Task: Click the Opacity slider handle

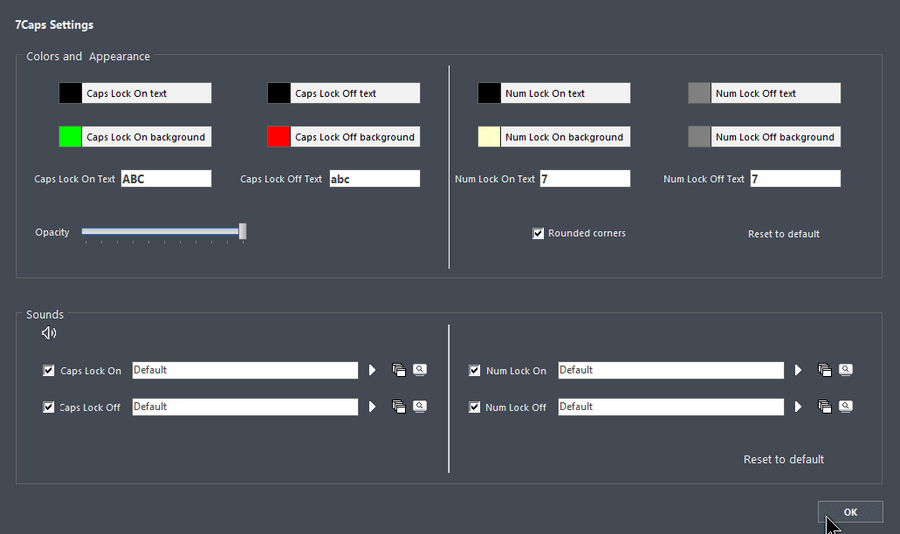Action: [x=243, y=231]
